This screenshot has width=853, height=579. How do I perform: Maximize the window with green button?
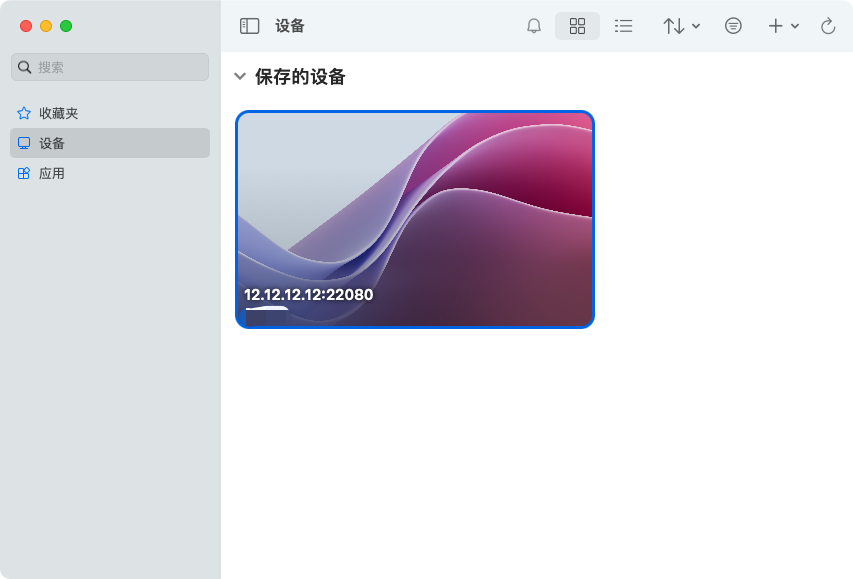coord(66,26)
